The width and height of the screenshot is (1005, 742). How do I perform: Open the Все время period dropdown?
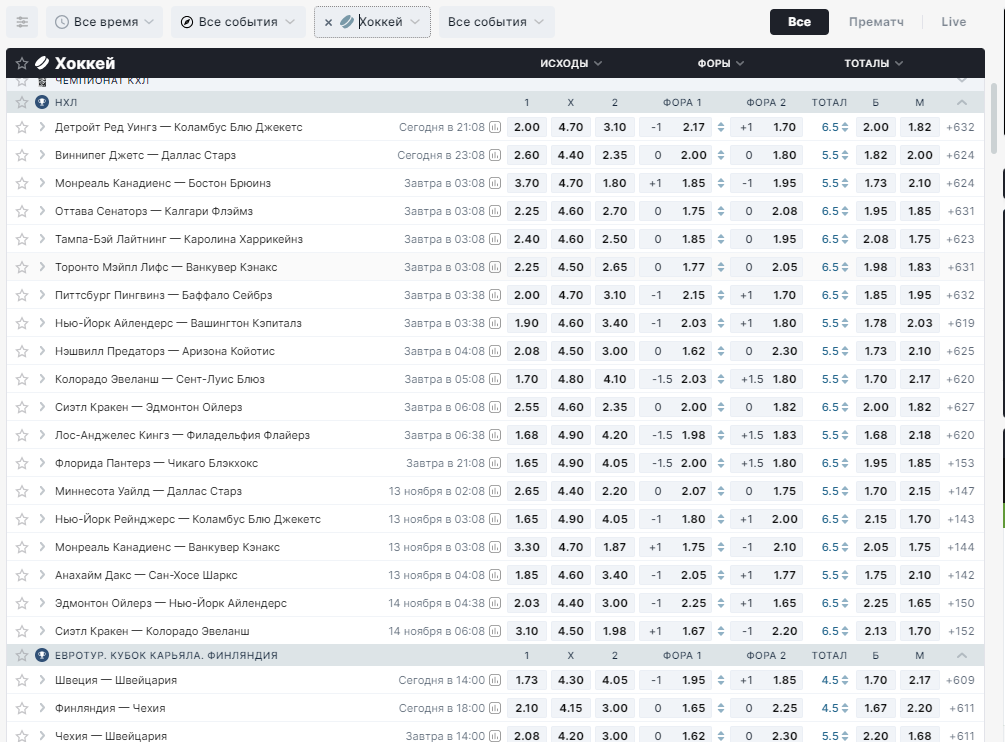tap(104, 22)
